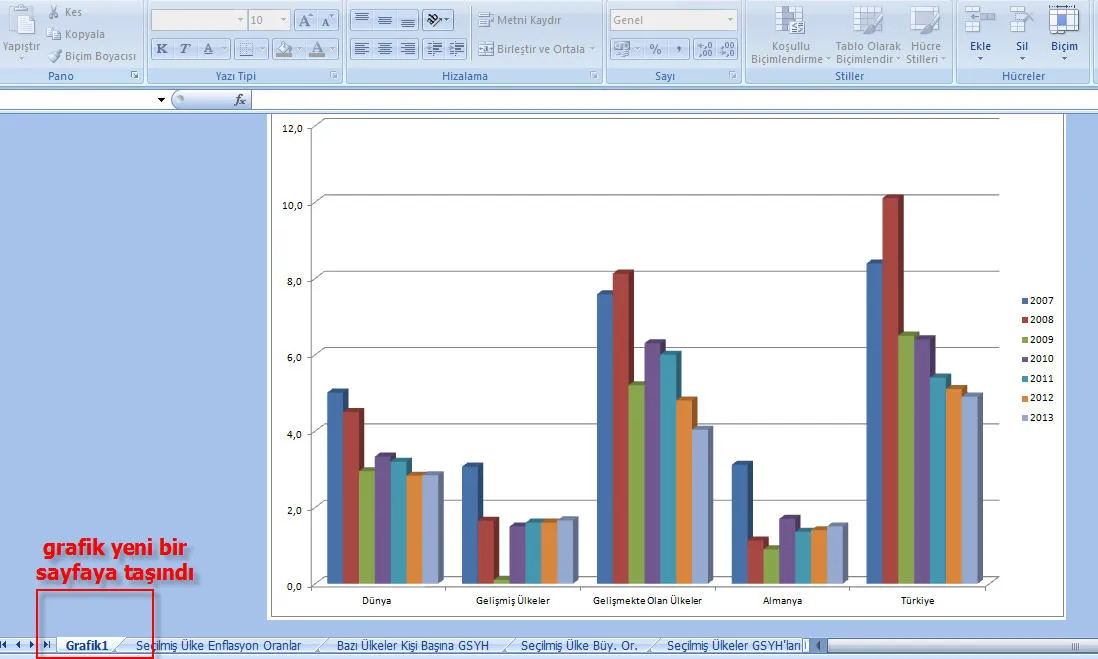Click the 2008 legend color swatch
Image resolution: width=1098 pixels, height=659 pixels.
click(x=1025, y=320)
